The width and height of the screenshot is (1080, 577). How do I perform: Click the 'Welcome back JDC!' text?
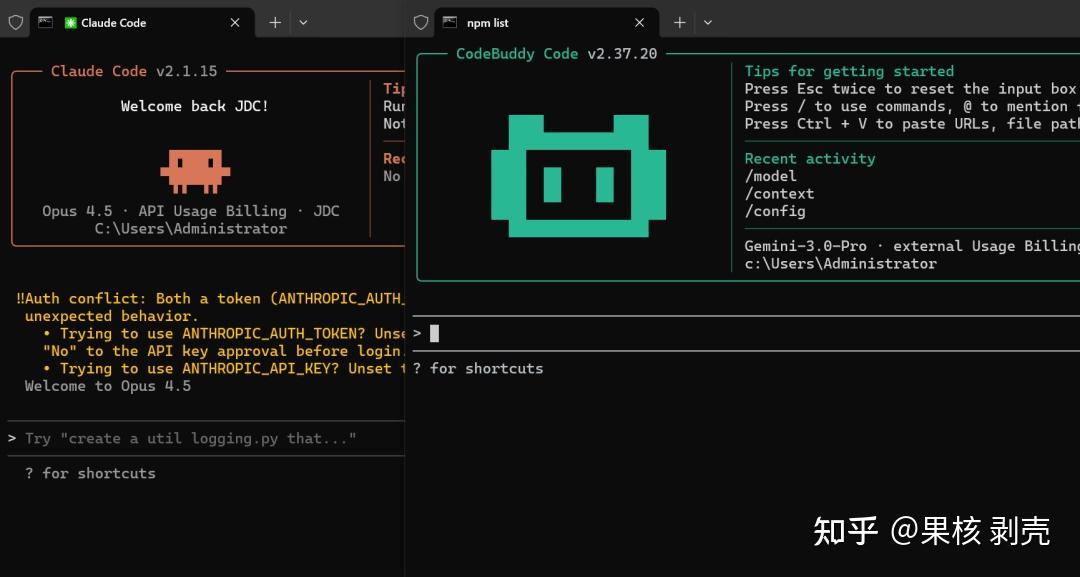(x=195, y=106)
